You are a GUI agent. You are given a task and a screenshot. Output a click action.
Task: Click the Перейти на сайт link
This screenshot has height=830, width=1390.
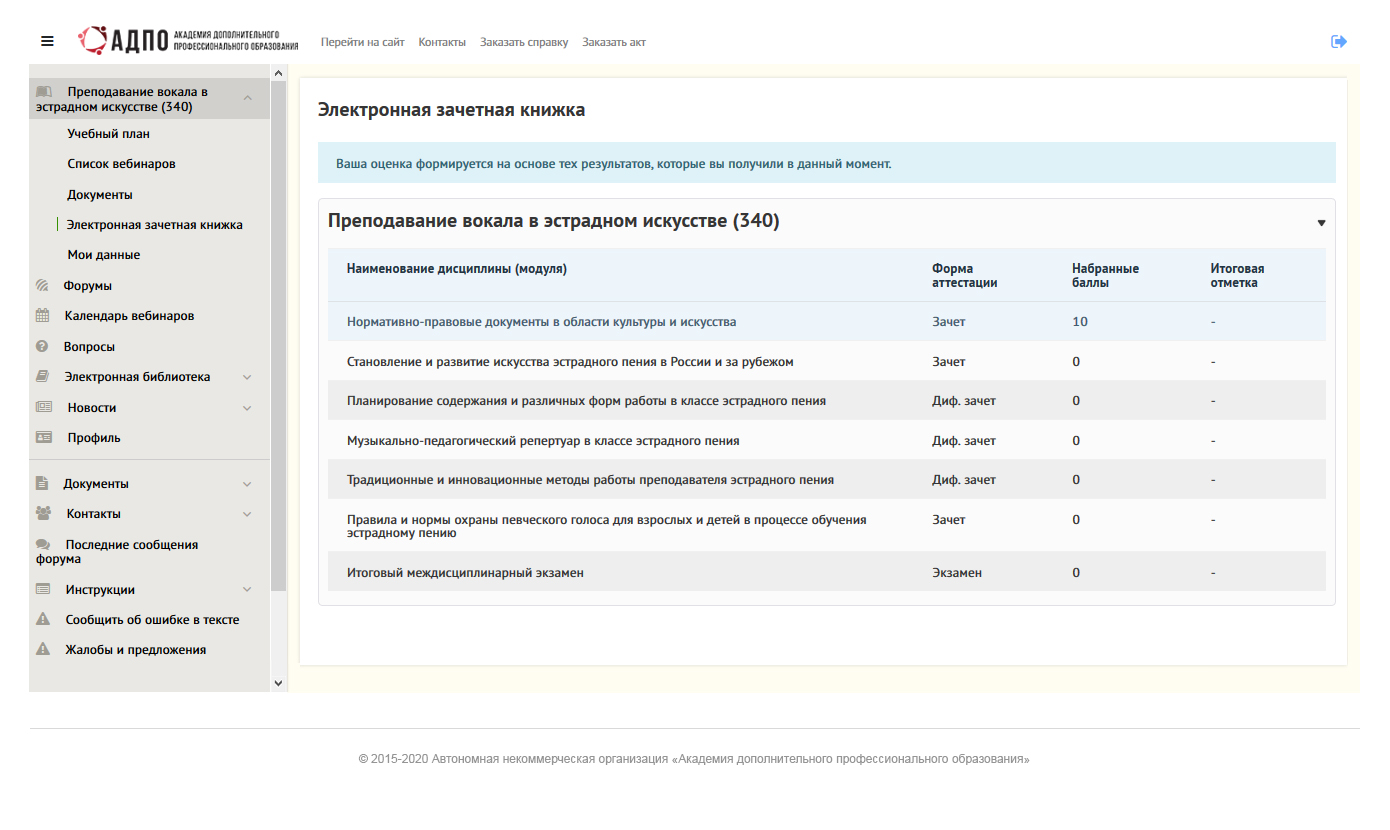tap(362, 42)
